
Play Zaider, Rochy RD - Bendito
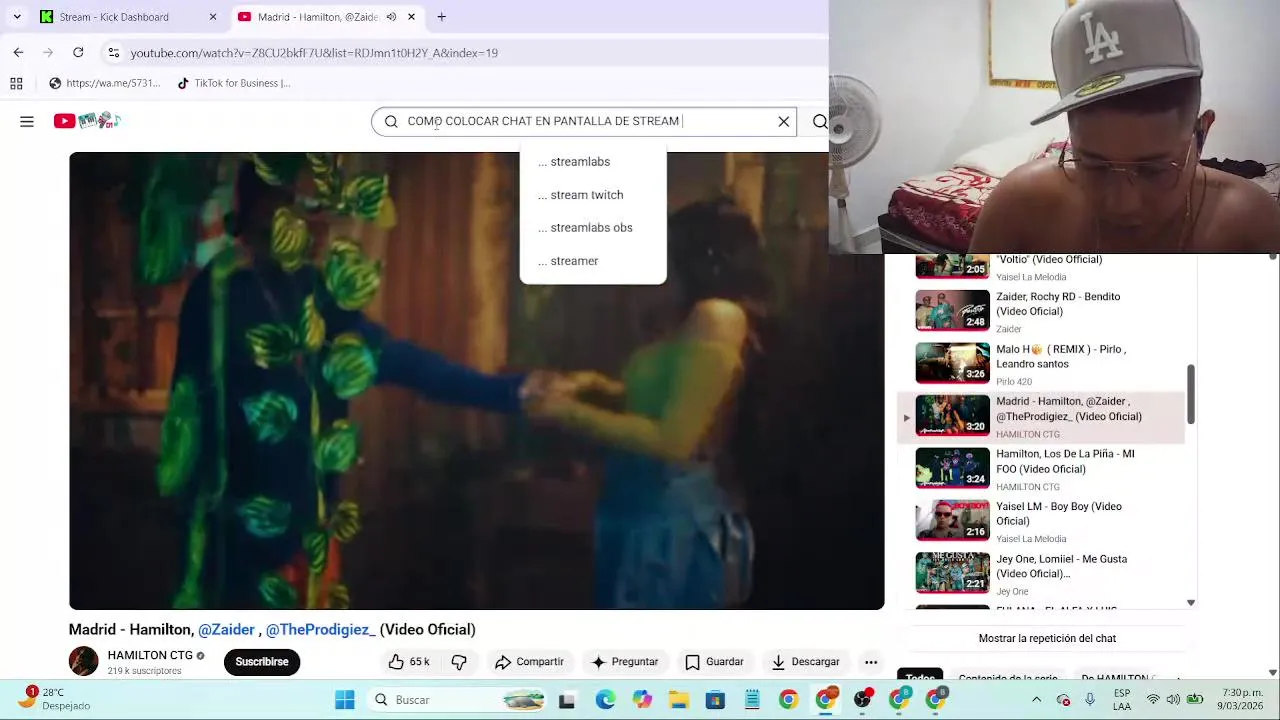1040,312
